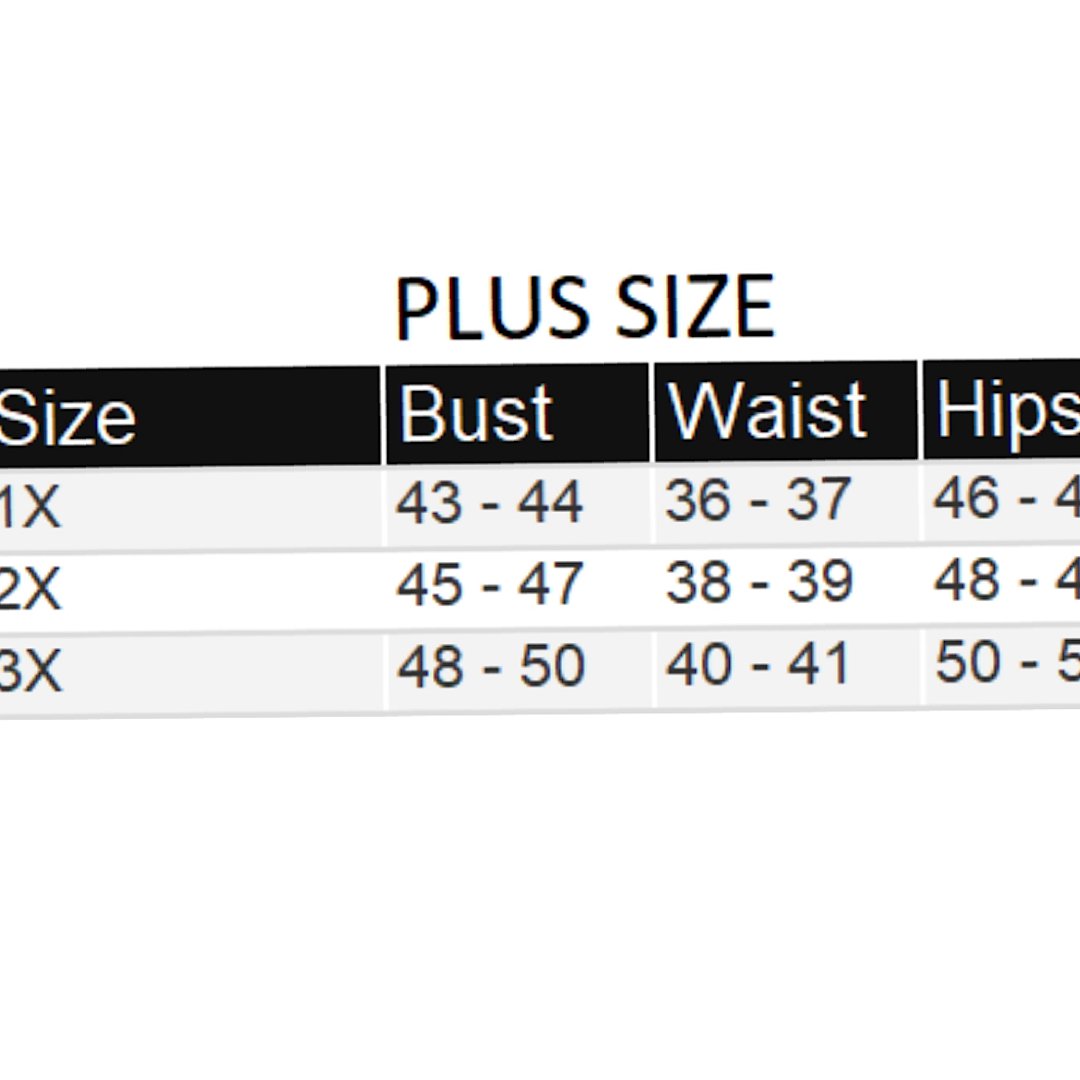This screenshot has height=1080, width=1080.
Task: Select the Hips column header
Action: pos(1006,410)
